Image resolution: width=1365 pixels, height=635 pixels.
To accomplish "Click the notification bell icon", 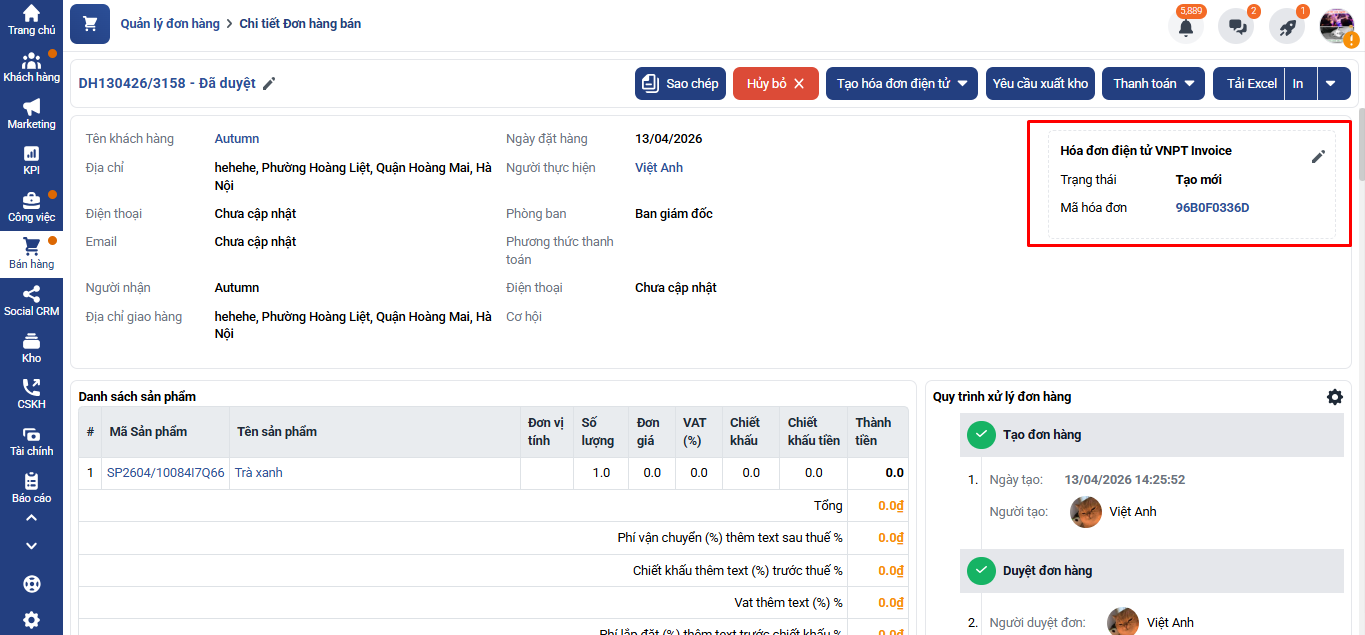I will click(1186, 27).
